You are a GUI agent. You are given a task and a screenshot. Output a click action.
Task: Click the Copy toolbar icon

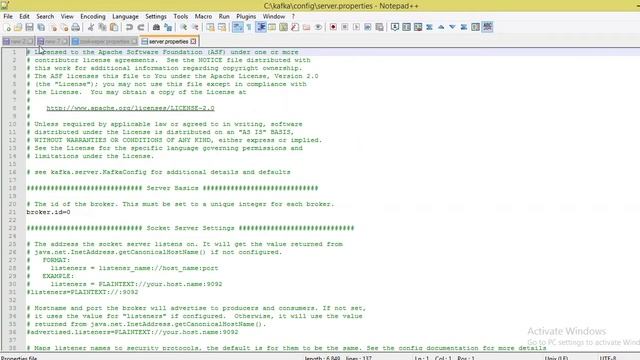102,27
